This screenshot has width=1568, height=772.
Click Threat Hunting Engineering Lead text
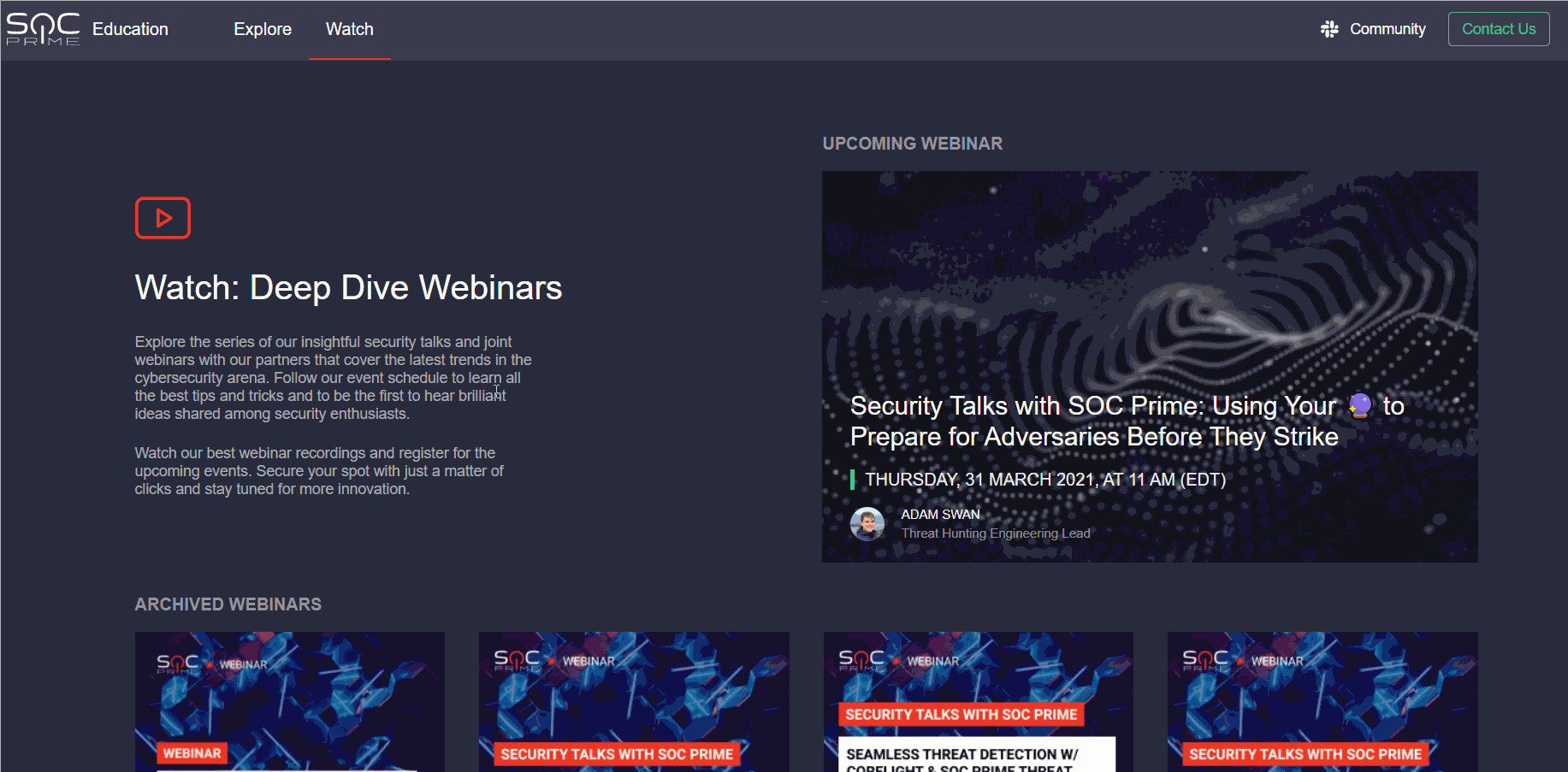(996, 533)
